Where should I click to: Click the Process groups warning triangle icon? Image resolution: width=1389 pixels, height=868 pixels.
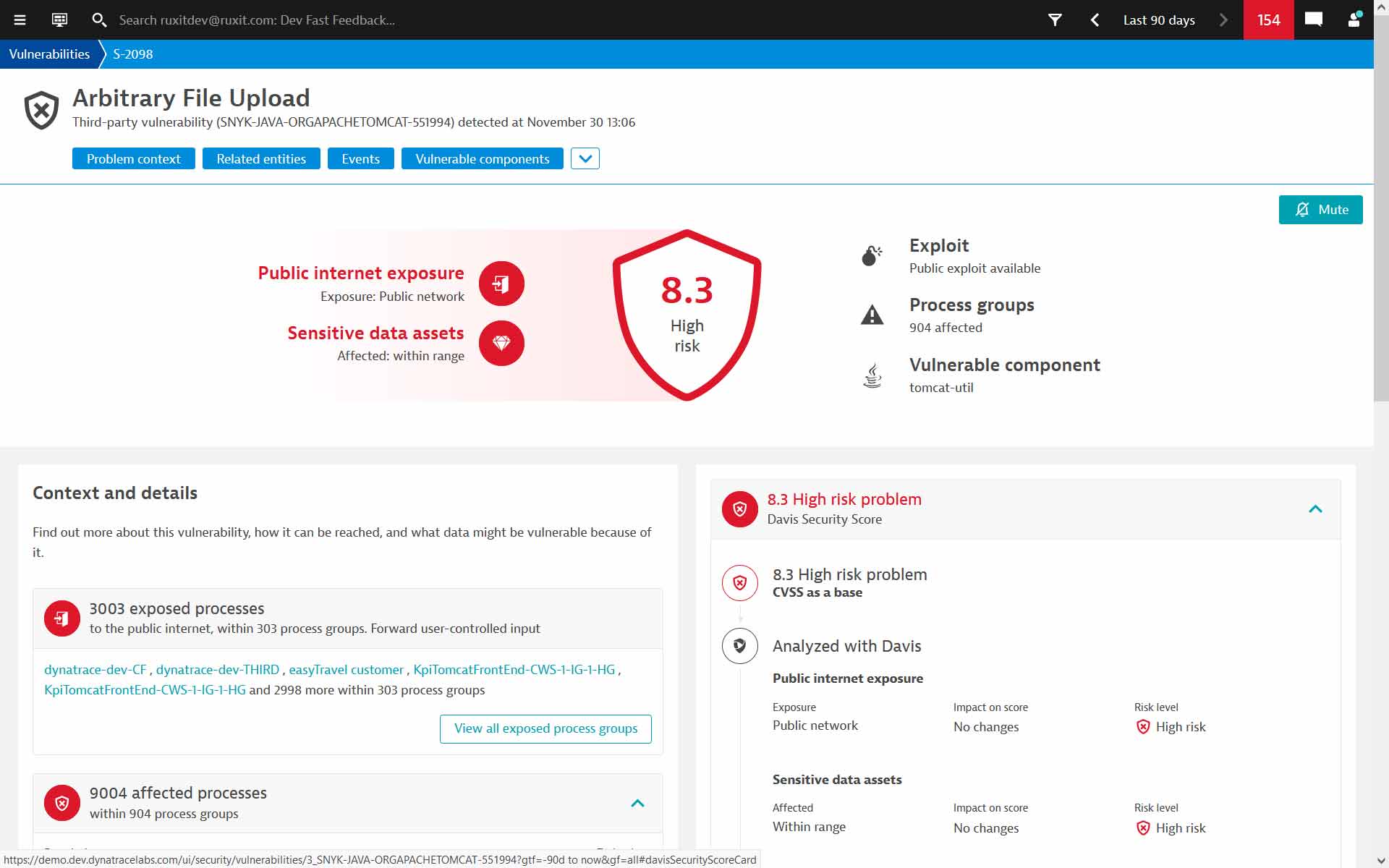(x=872, y=315)
